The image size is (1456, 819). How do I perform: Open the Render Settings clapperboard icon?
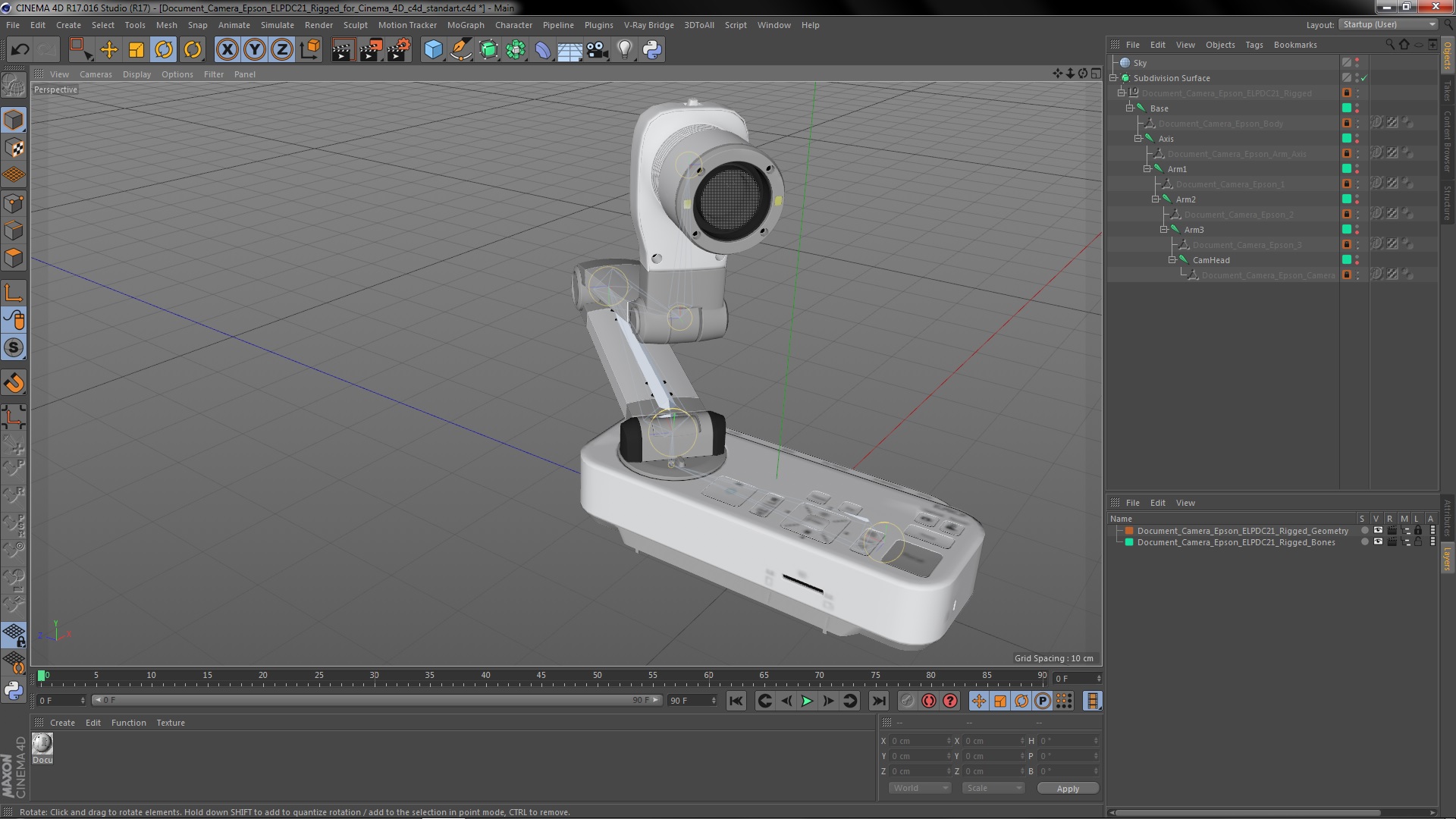click(x=398, y=50)
